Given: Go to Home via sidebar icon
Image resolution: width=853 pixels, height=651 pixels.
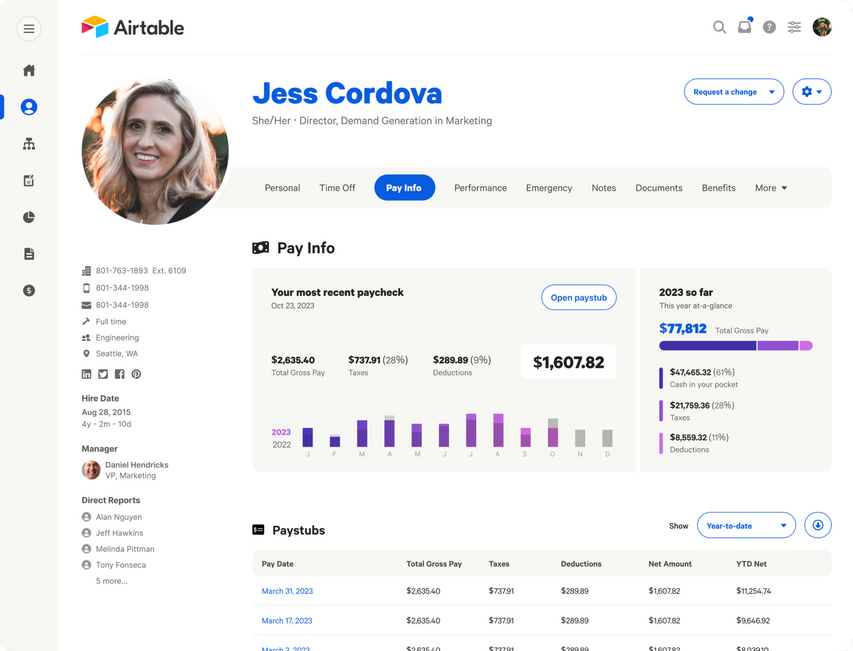Looking at the screenshot, I should coord(29,70).
